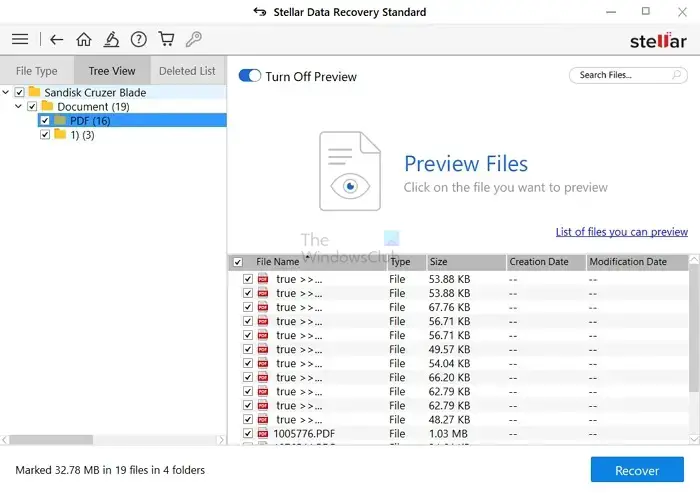Open the shopping cart to buy
700x493 pixels.
point(166,39)
